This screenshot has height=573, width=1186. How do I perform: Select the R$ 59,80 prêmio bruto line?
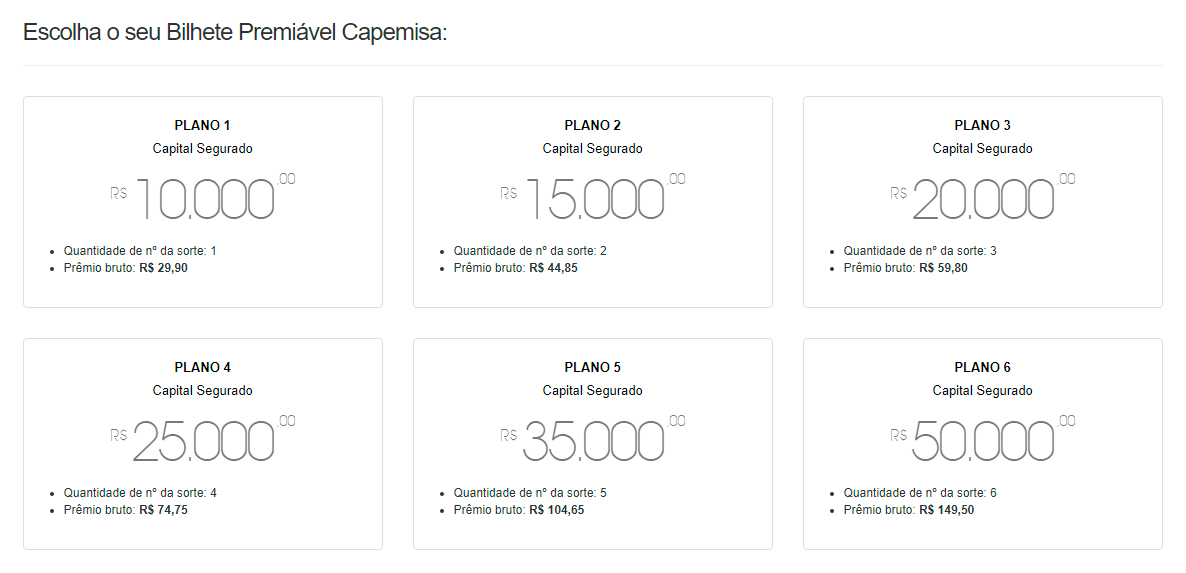(905, 268)
